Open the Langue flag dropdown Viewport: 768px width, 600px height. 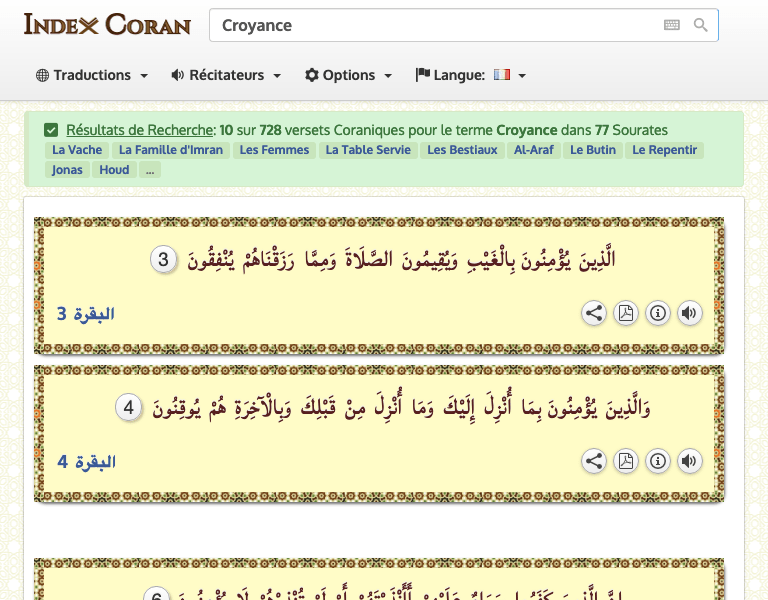point(470,75)
